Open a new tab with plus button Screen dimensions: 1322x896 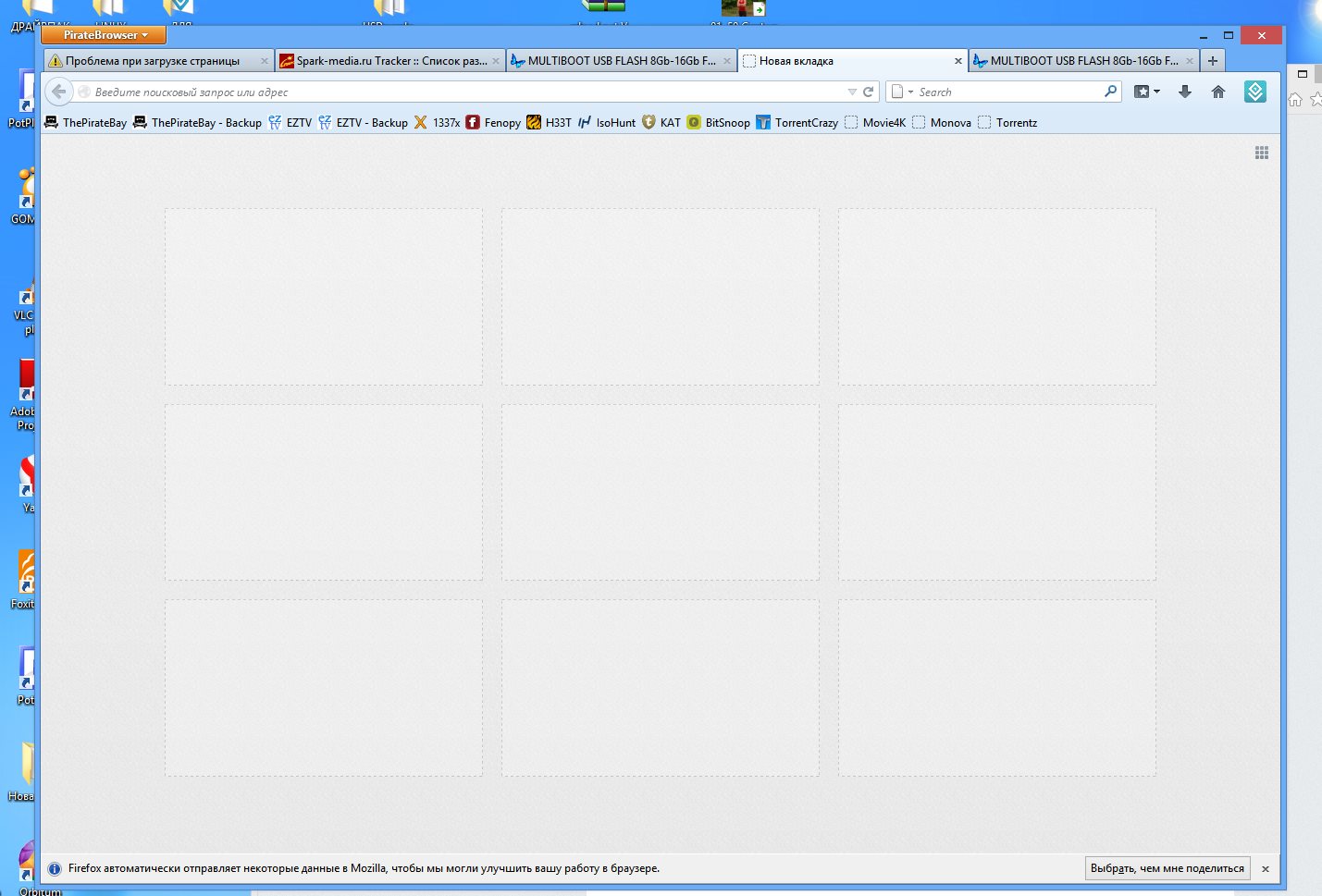point(1213,61)
